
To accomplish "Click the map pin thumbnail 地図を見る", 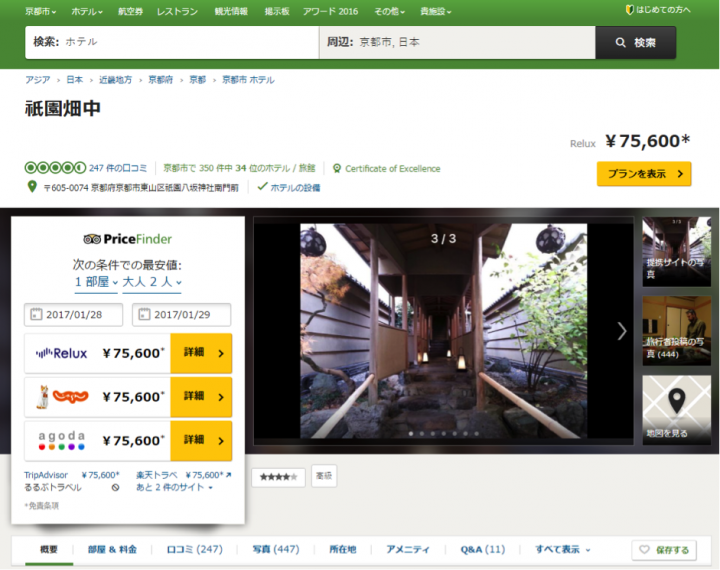I will click(x=676, y=410).
